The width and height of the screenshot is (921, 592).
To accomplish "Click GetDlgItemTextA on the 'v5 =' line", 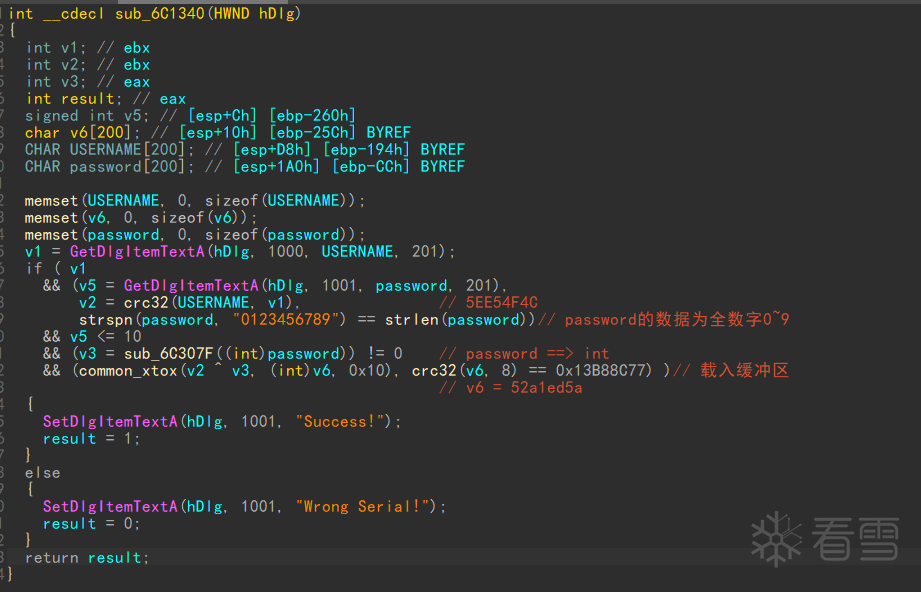I will coord(191,286).
